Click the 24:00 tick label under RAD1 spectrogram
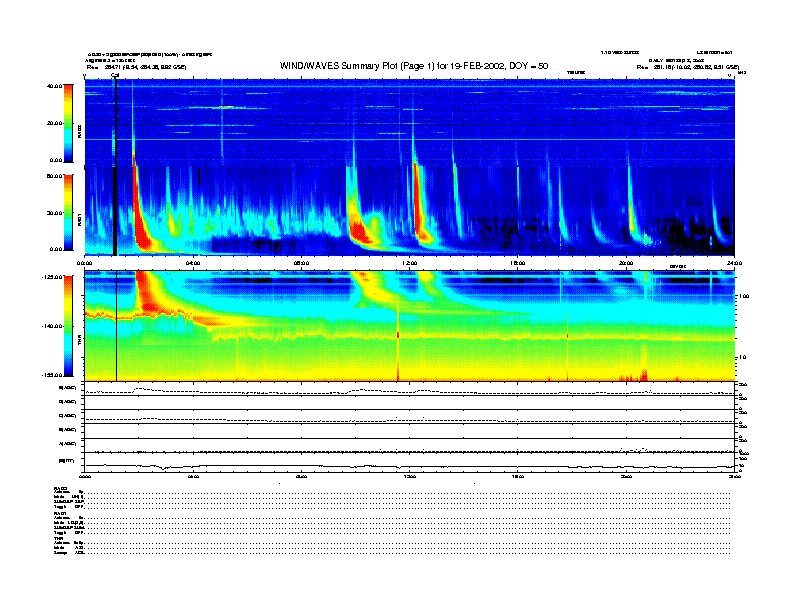 (734, 263)
